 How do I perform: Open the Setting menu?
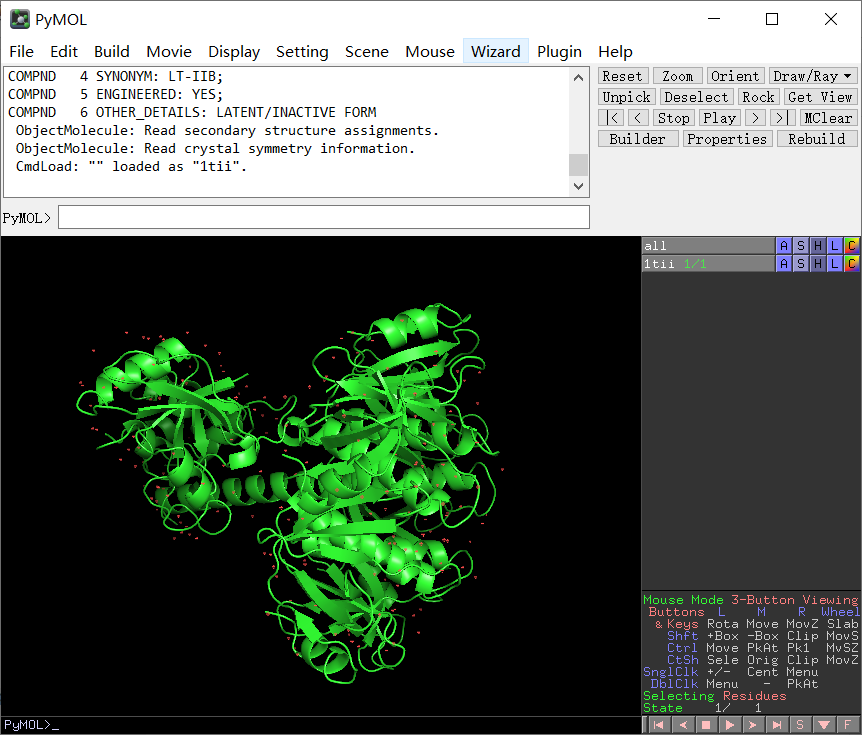click(x=302, y=52)
